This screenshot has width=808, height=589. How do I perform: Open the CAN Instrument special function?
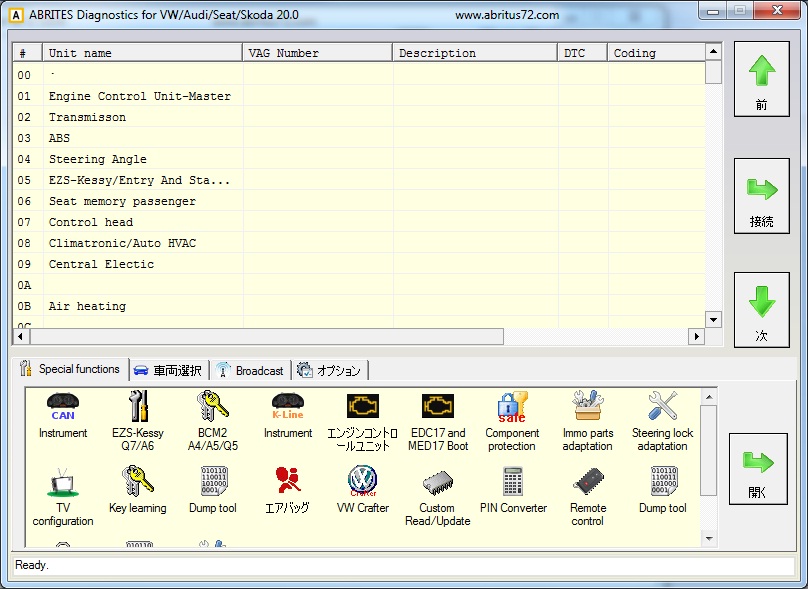coord(63,415)
